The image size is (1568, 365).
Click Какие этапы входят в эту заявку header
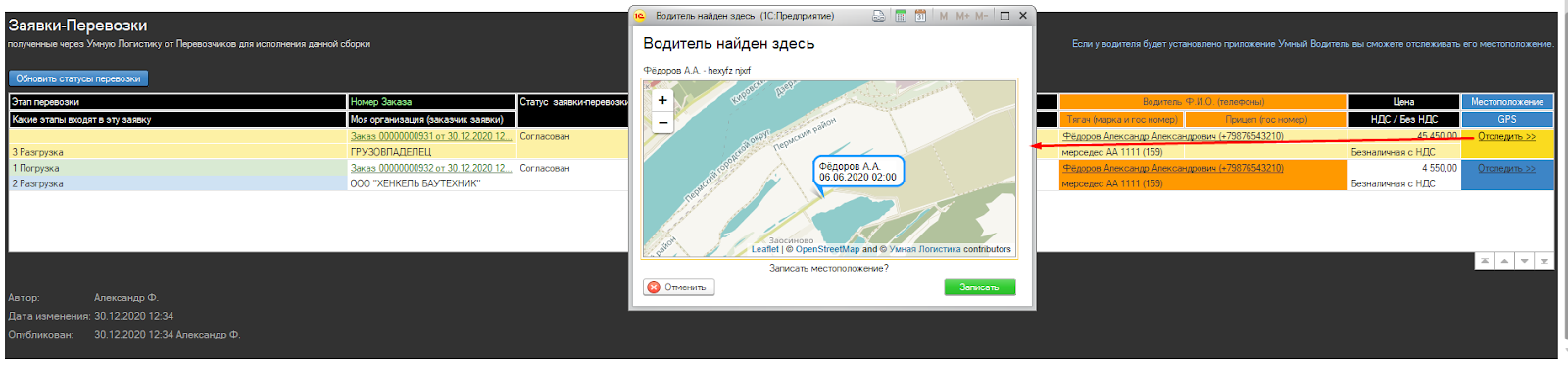[178, 120]
